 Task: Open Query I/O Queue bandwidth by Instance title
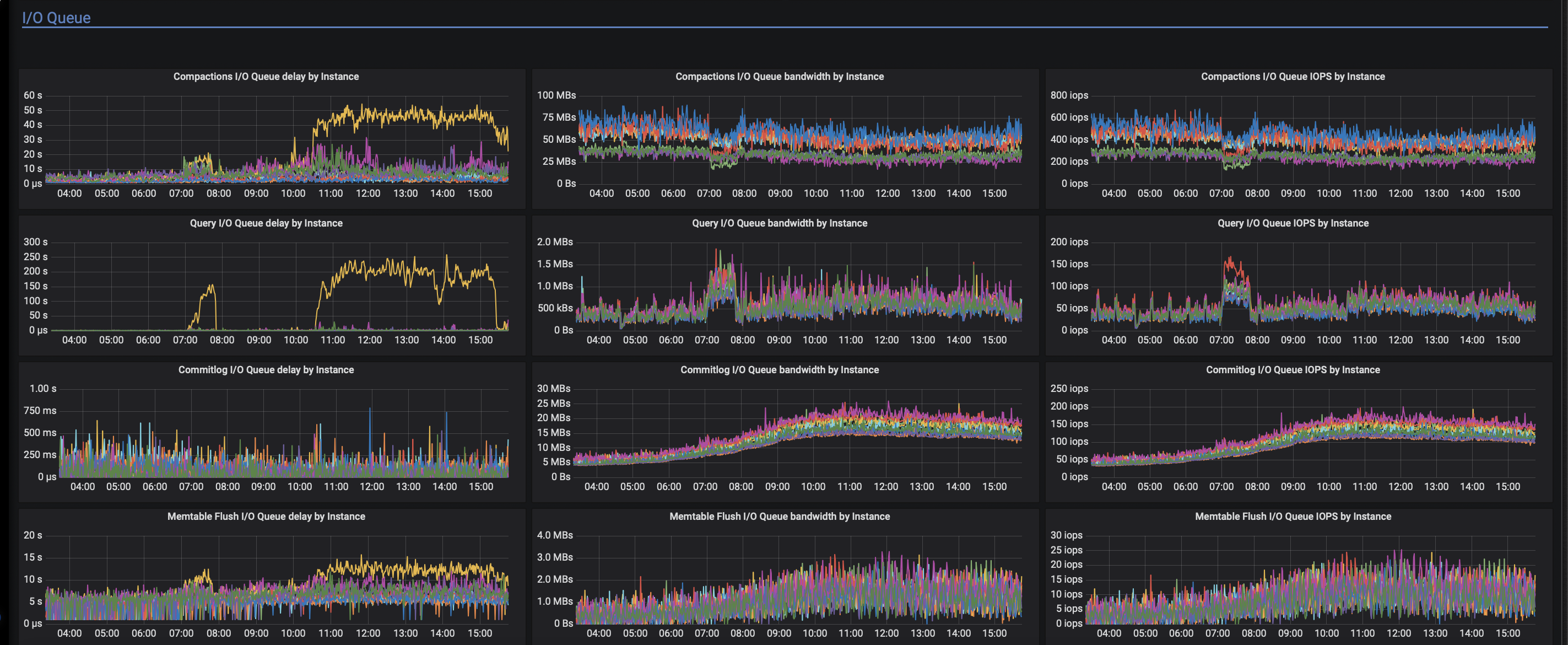779,223
